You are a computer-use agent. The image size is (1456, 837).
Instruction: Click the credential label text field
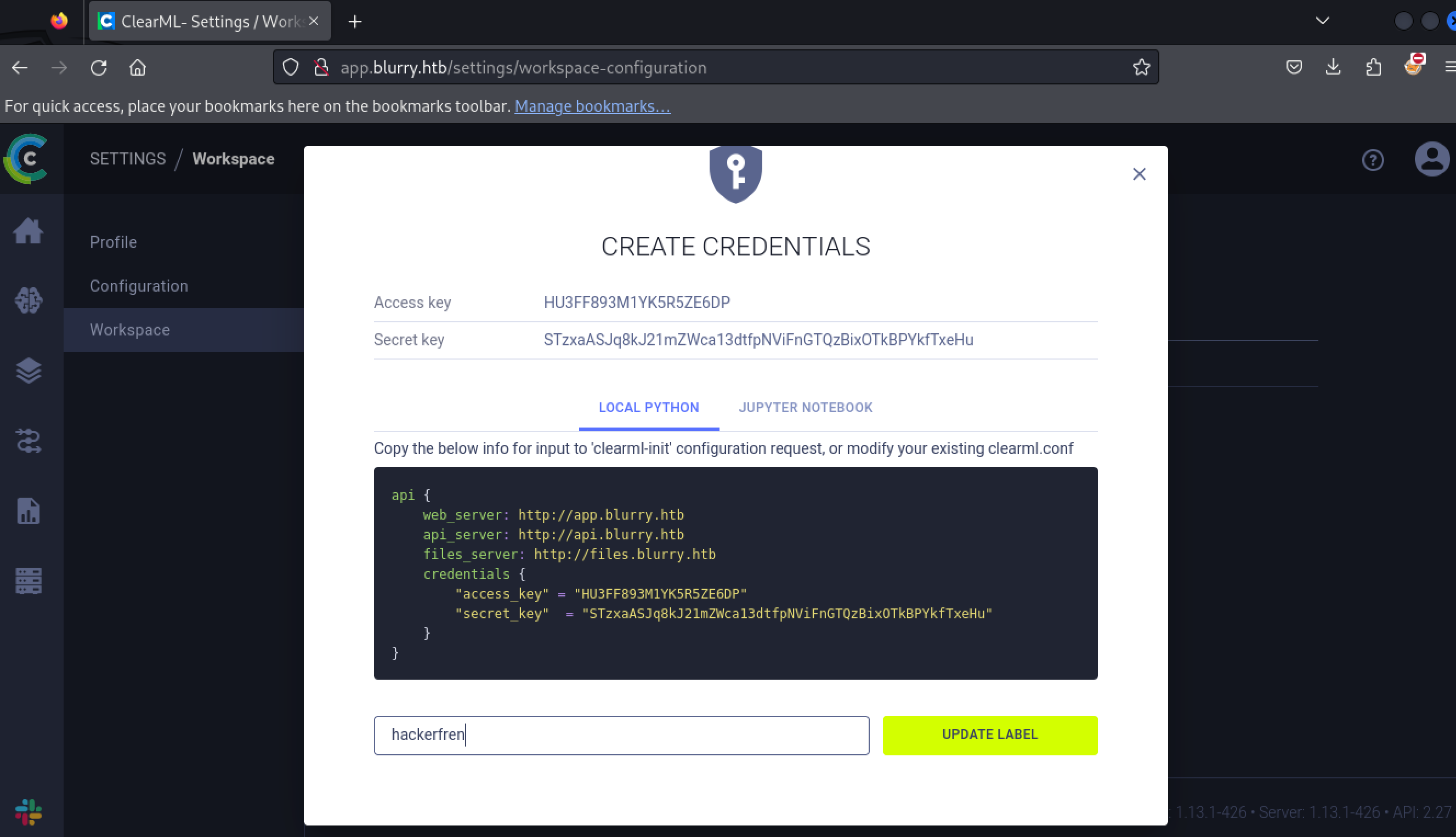click(621, 734)
